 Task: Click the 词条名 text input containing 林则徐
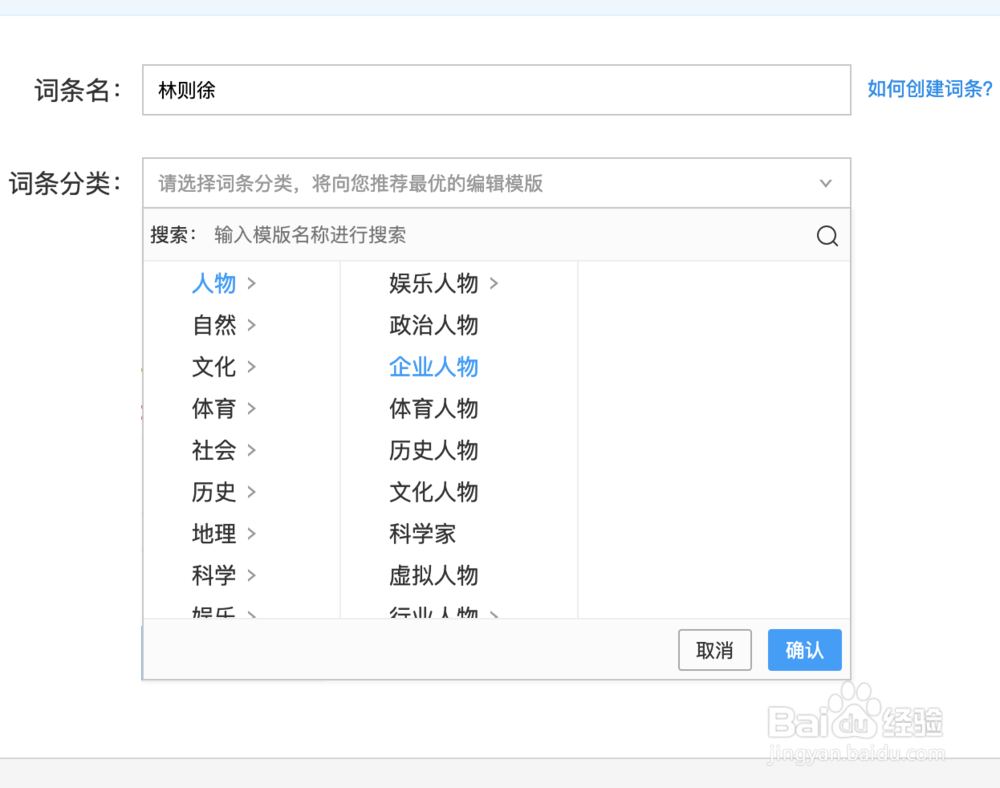[x=496, y=89]
